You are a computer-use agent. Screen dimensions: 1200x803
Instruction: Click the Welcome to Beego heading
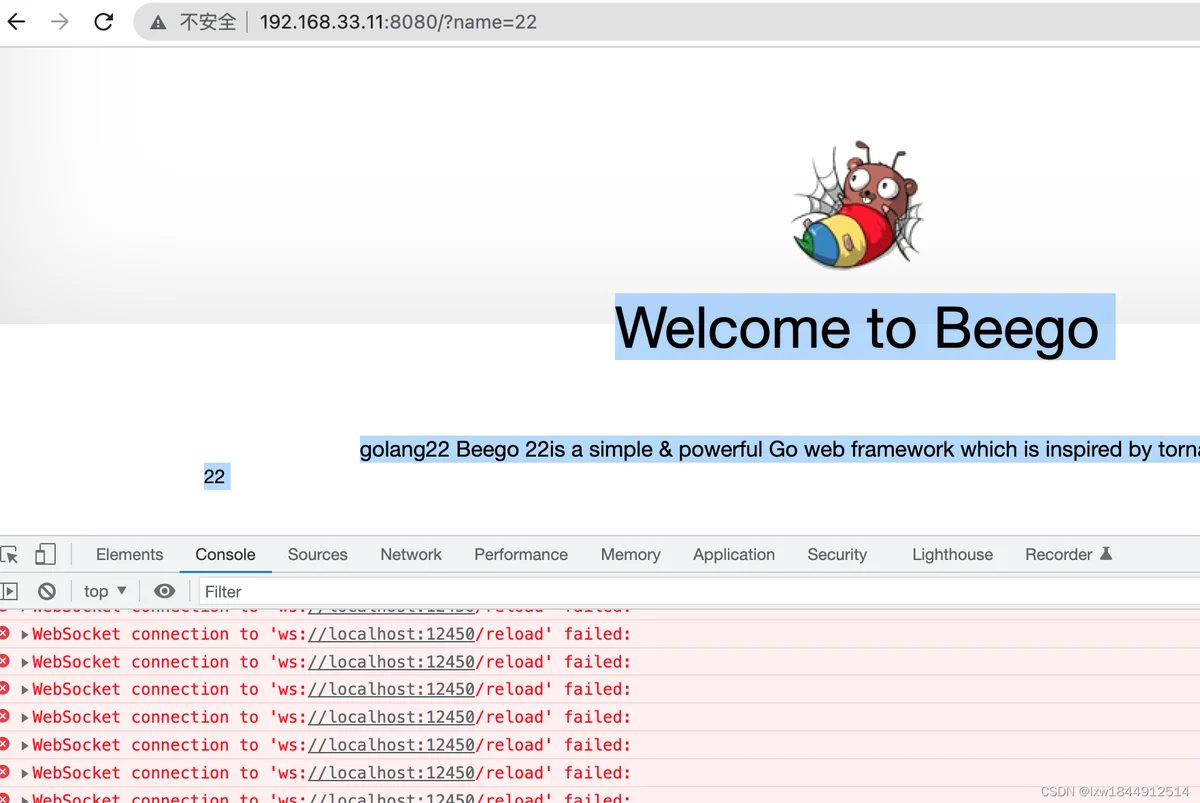(x=857, y=327)
